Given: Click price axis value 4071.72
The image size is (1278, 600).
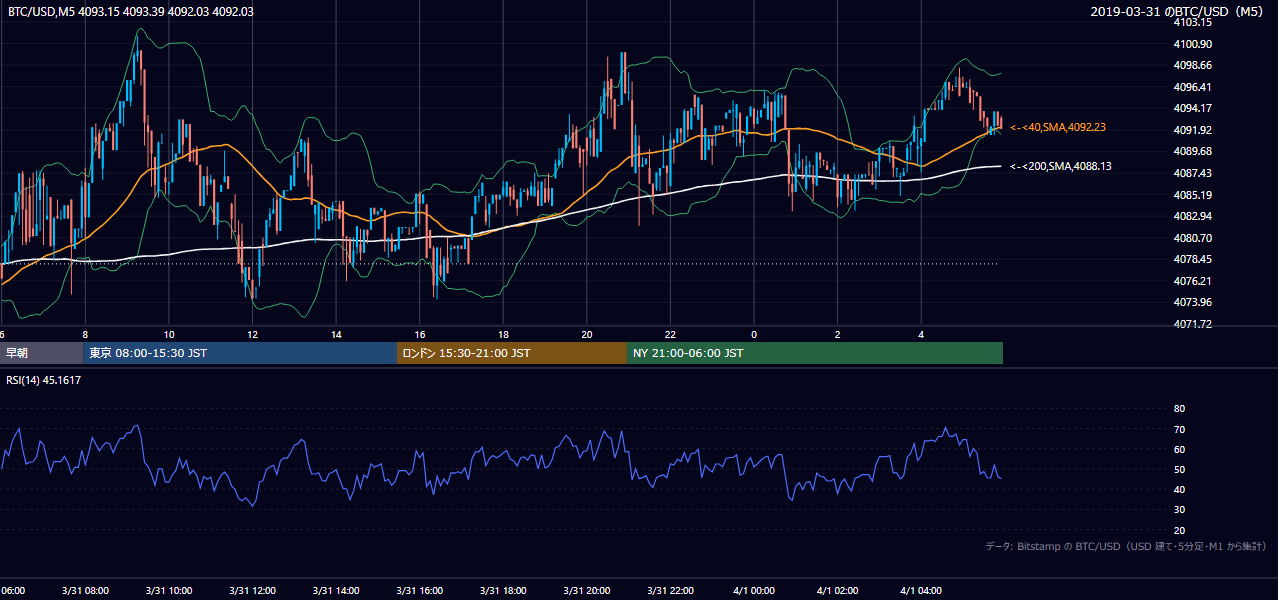Looking at the screenshot, I should [x=1193, y=324].
